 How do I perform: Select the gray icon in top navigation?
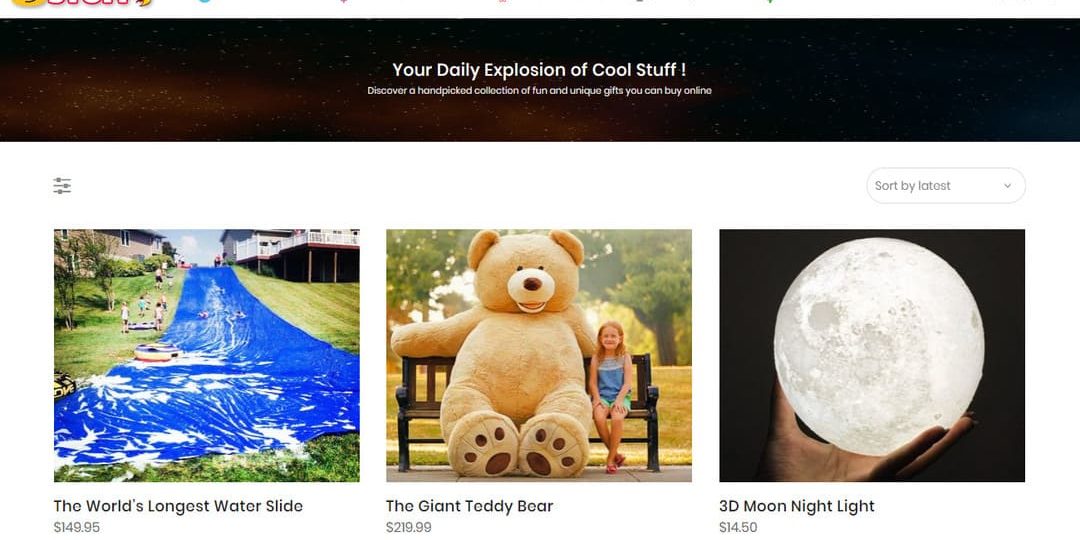click(x=641, y=1)
